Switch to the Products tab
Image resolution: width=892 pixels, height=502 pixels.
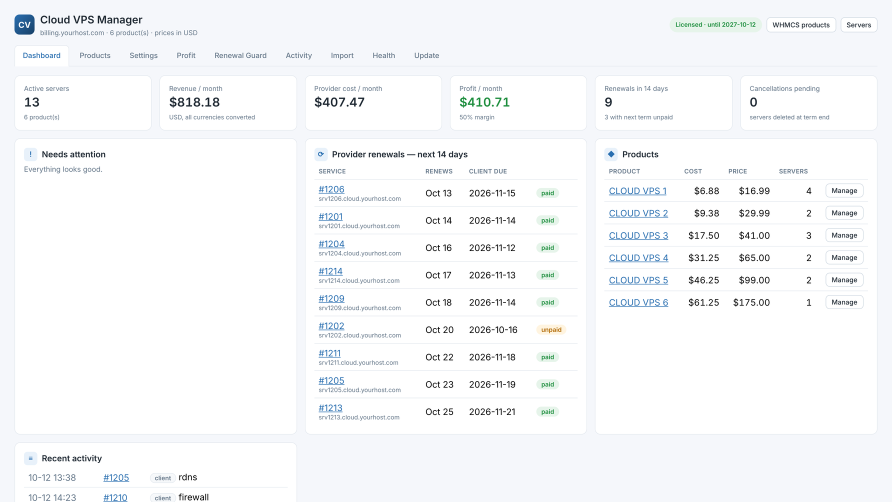pyautogui.click(x=95, y=56)
